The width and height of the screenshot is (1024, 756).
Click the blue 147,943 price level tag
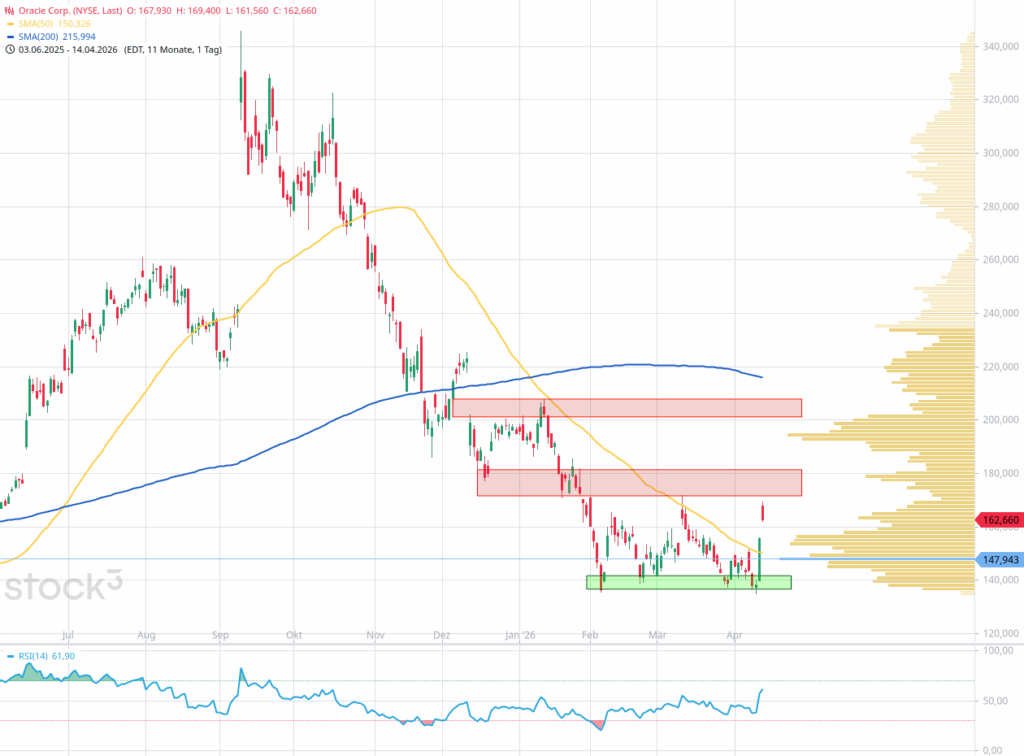(997, 559)
